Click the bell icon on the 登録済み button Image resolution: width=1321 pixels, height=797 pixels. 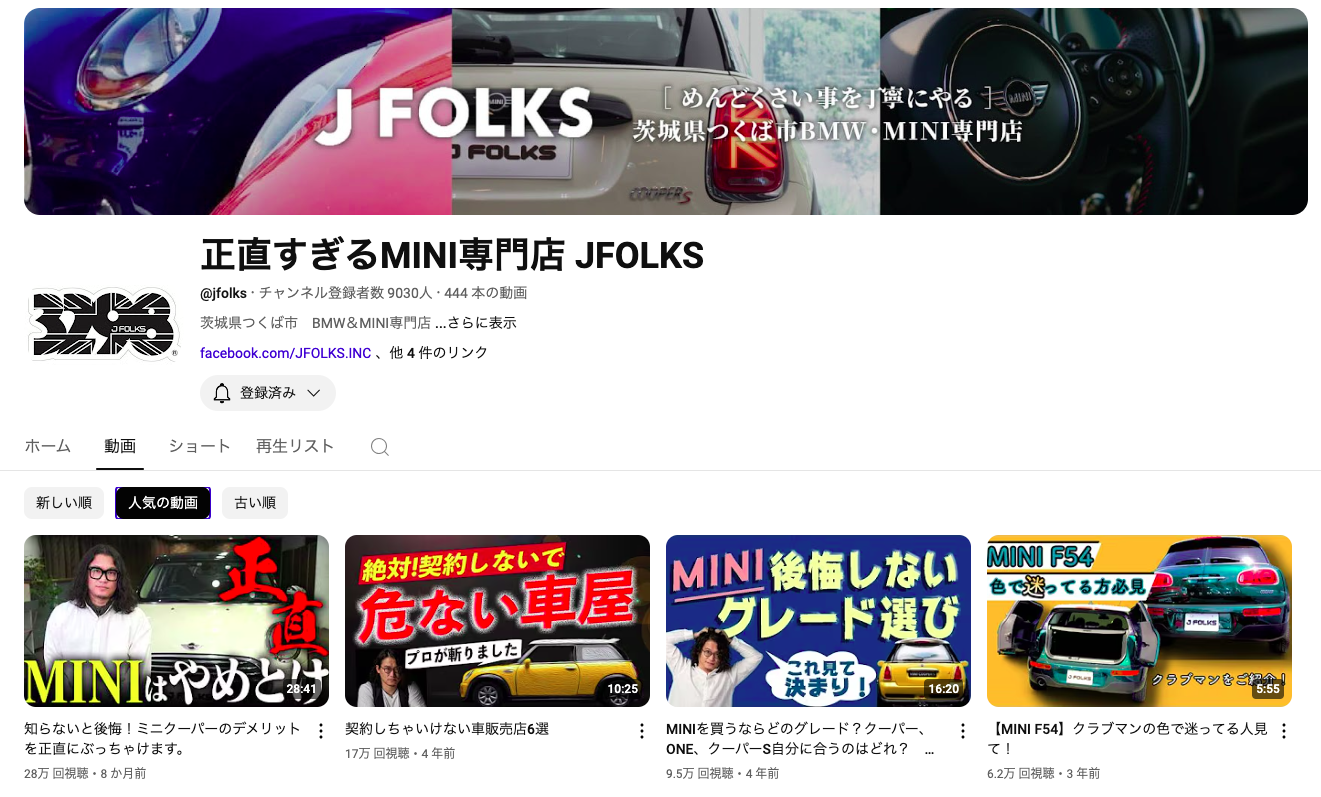(222, 393)
